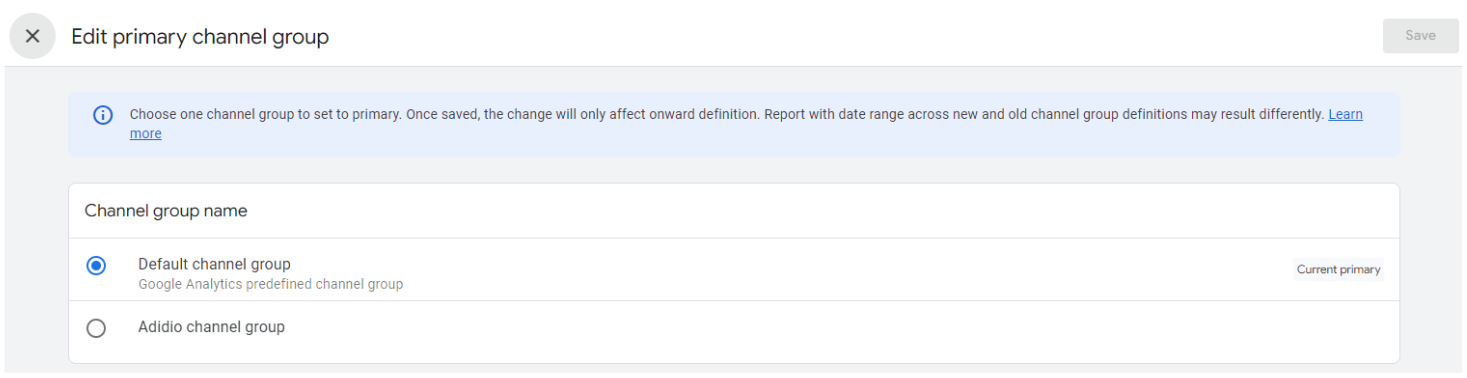Click the 'Once saved' sentence in banner
This screenshot has height=378, width=1467.
click(x=582, y=114)
